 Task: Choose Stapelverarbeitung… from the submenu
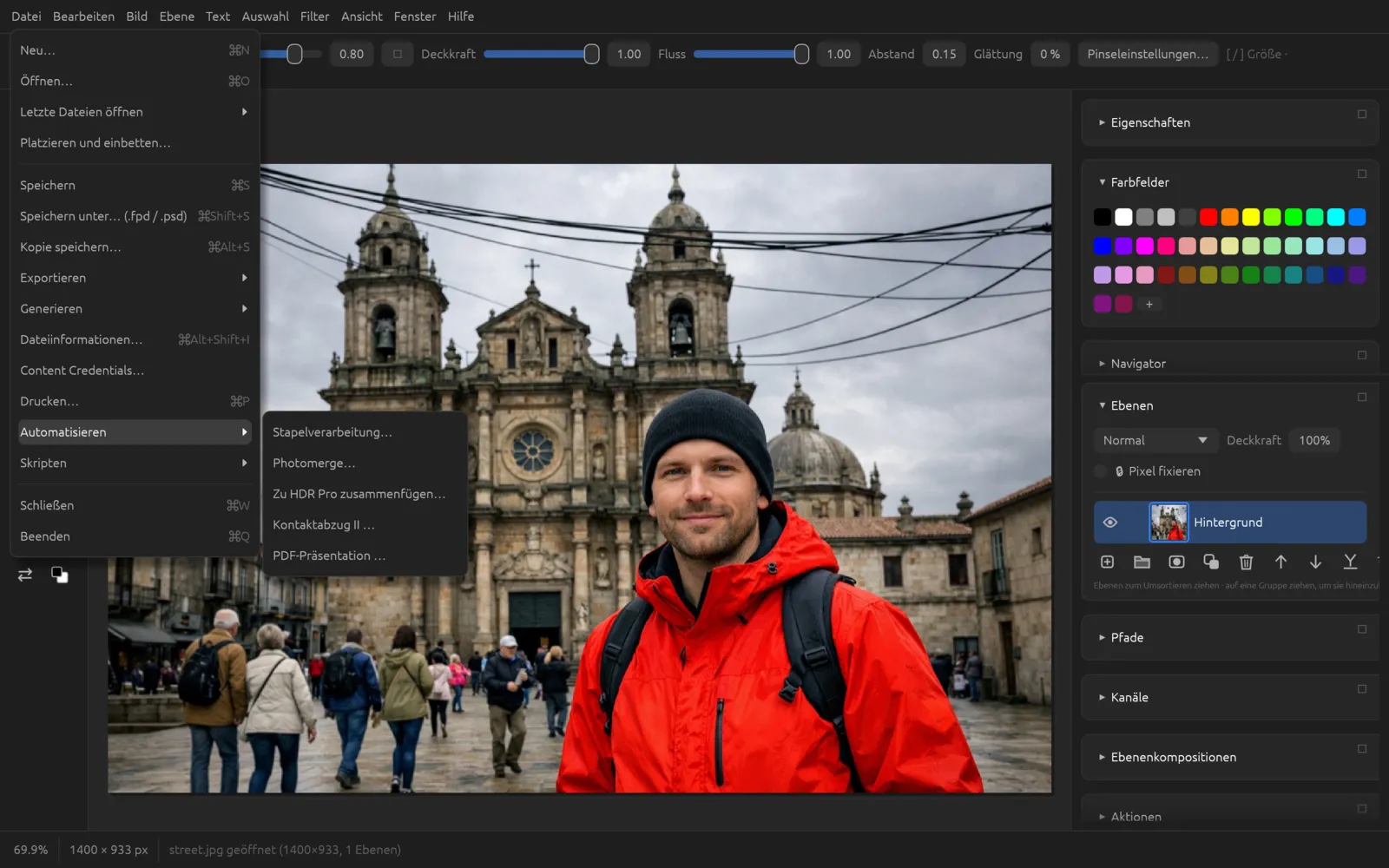click(365, 432)
